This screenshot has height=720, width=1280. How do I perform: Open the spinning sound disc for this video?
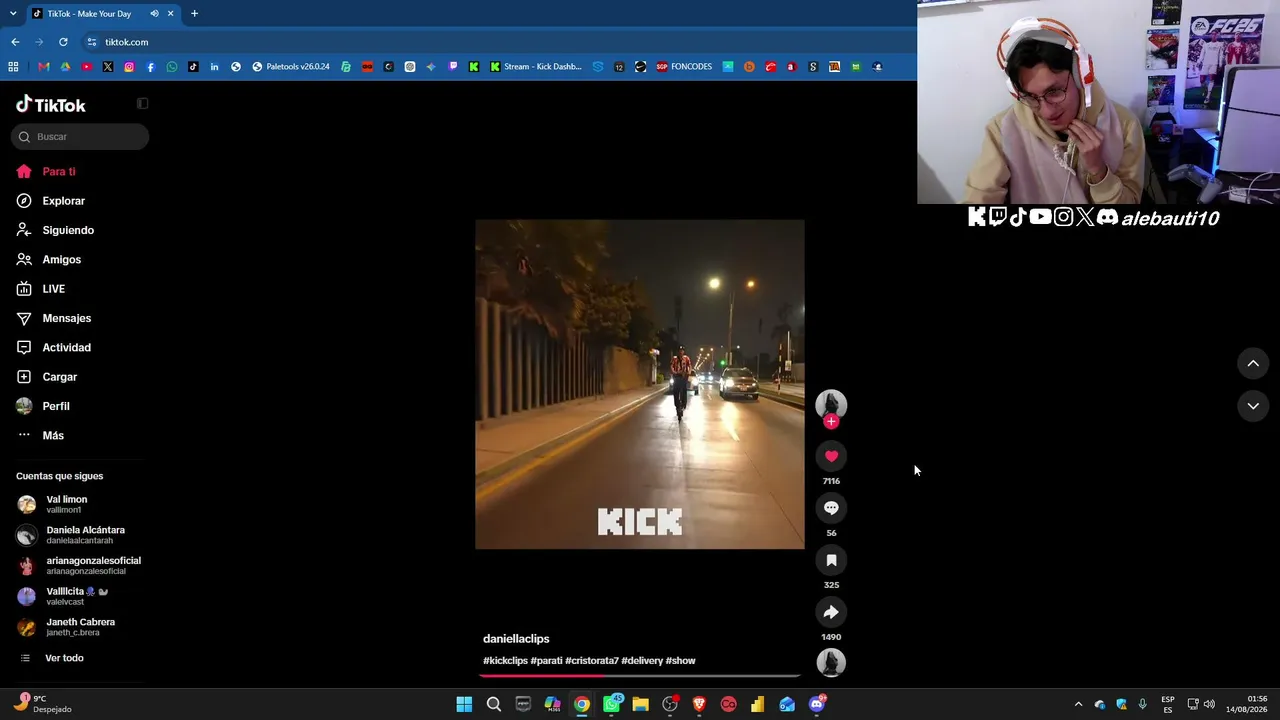[x=831, y=663]
